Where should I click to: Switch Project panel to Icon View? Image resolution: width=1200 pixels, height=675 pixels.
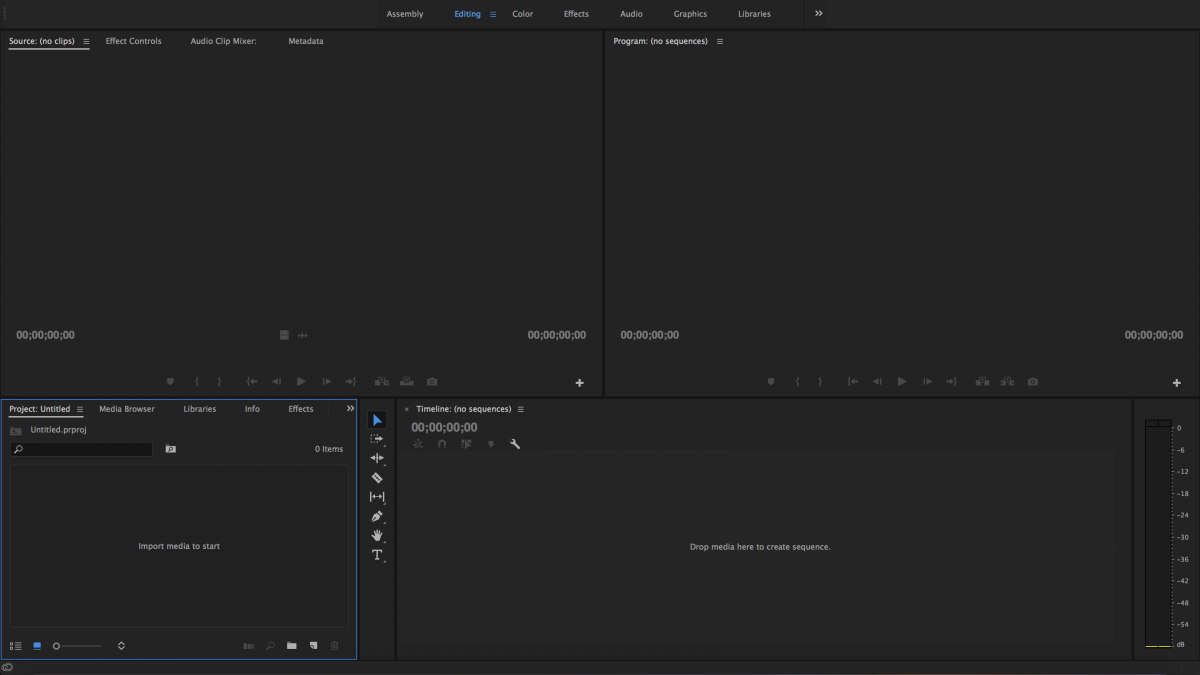[37, 646]
